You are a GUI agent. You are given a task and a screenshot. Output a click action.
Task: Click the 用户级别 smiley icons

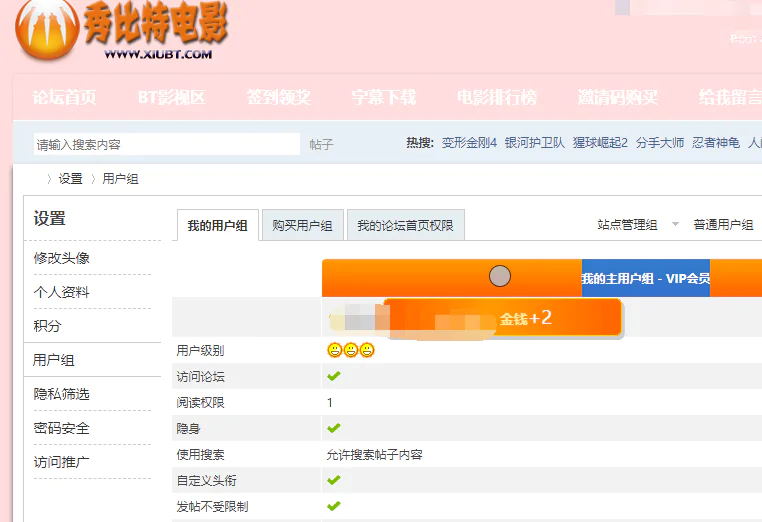(351, 350)
